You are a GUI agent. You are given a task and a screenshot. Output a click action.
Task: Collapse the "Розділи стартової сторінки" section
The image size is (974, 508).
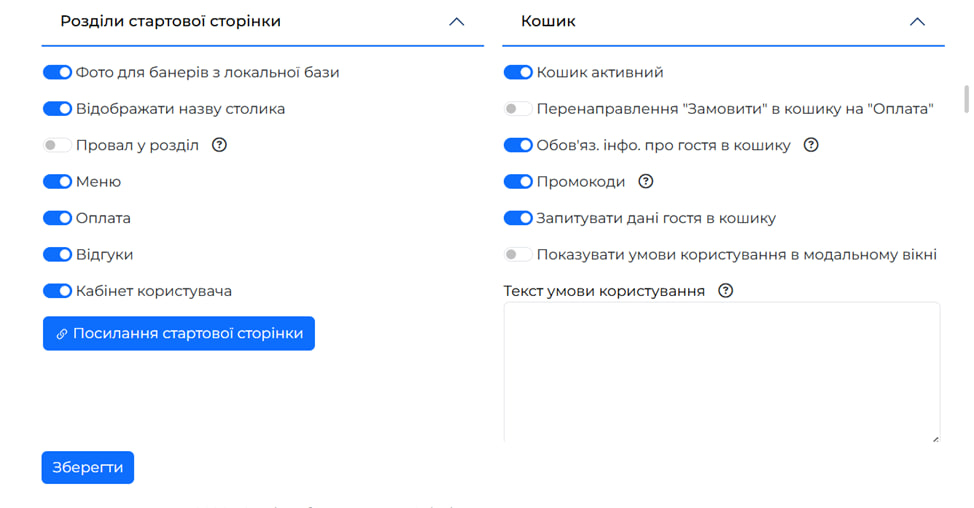(x=456, y=21)
